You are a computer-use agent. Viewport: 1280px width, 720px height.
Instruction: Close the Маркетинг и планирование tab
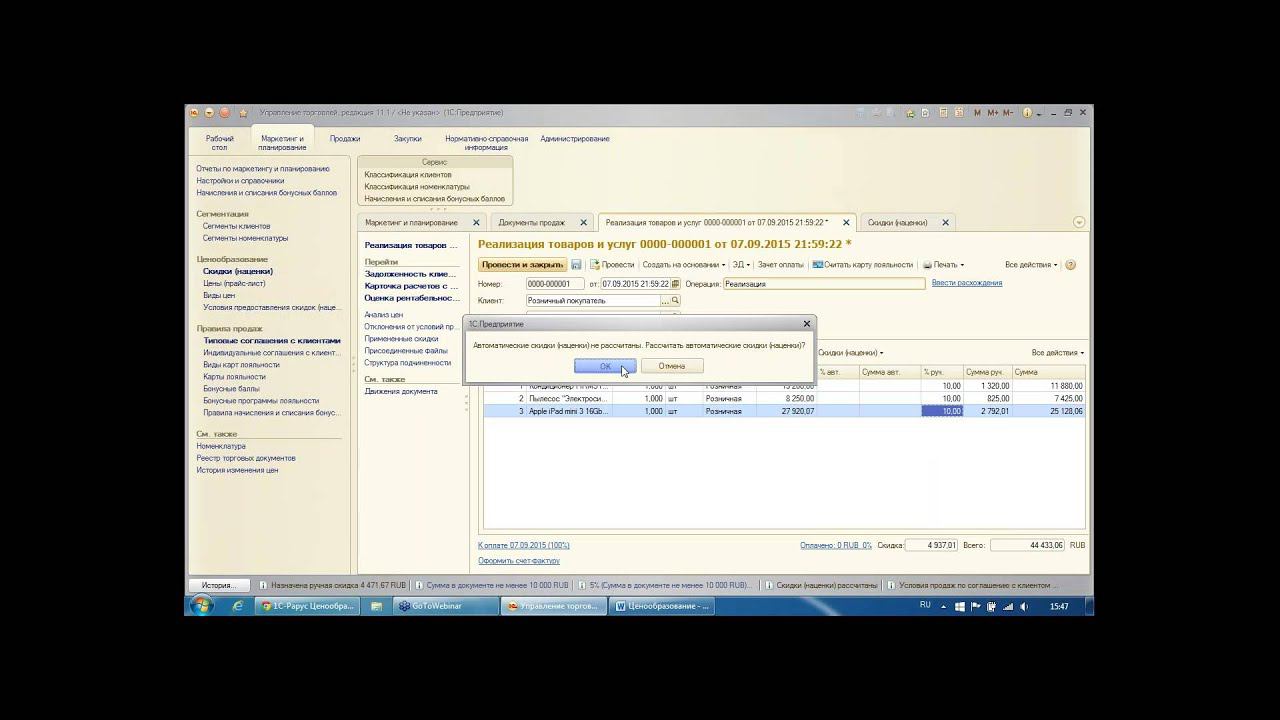coord(476,222)
